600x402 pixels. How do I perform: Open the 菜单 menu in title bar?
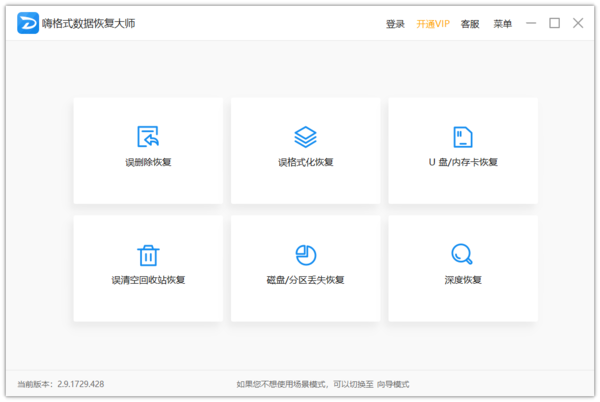click(502, 24)
